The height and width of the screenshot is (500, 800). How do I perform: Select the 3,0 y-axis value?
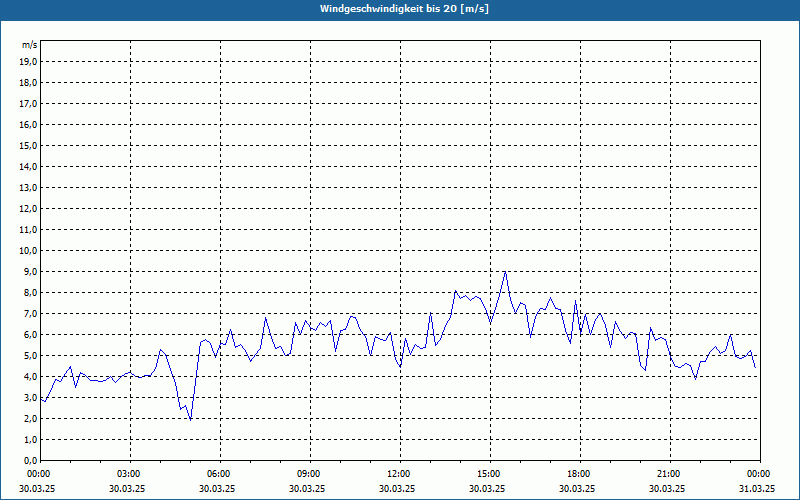point(30,397)
